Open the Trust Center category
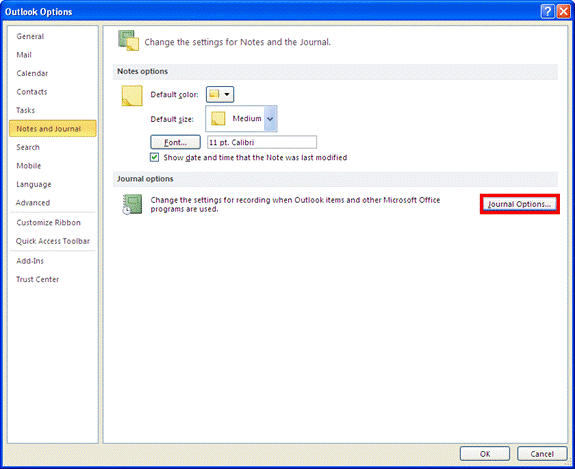Viewport: 575px width, 469px height. pos(37,279)
